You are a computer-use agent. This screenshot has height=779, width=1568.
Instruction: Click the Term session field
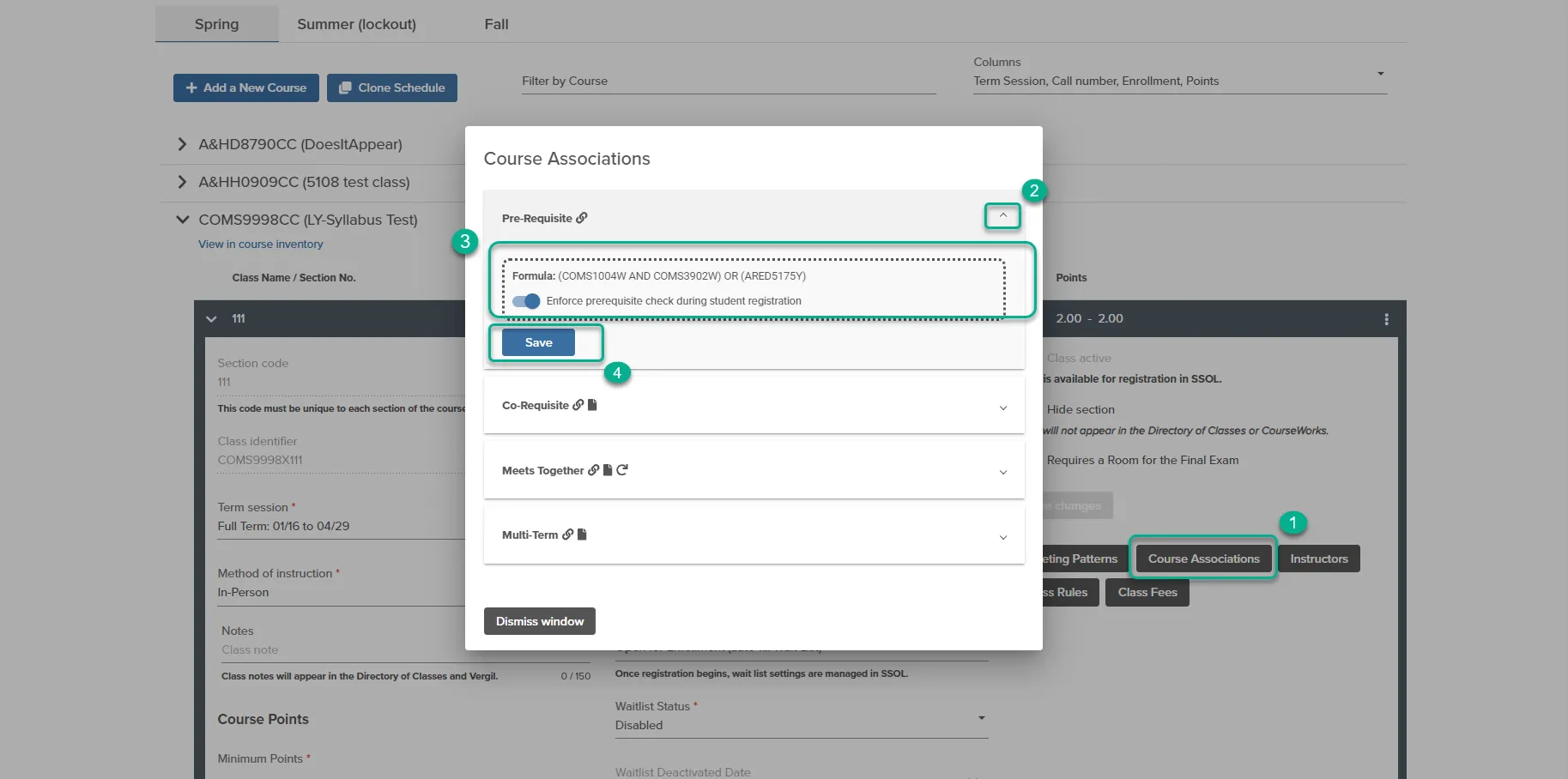[342, 526]
